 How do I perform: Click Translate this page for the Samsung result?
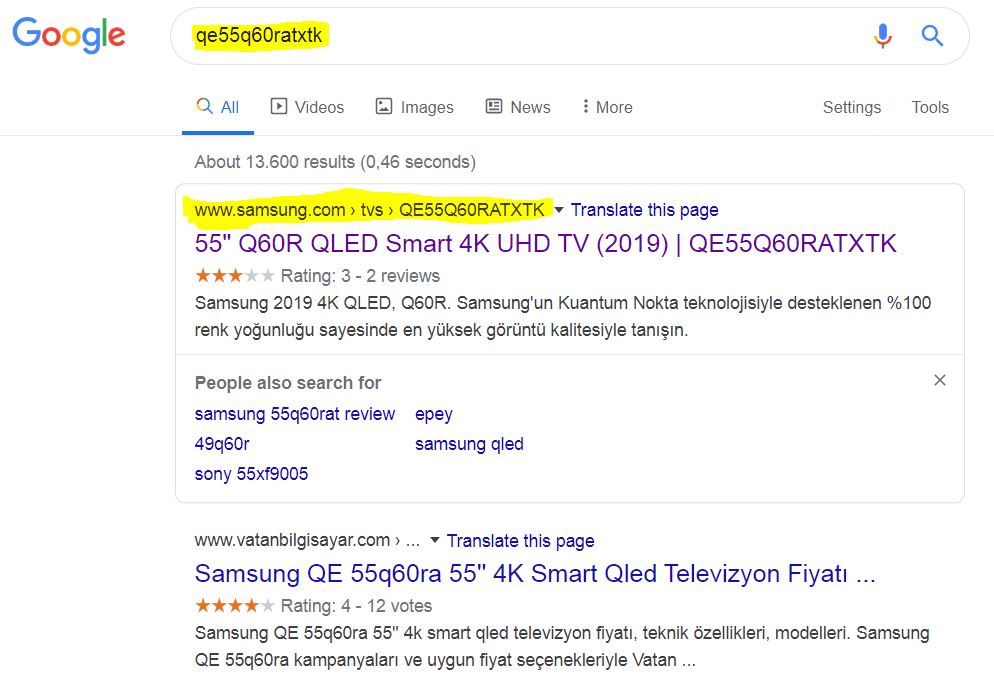point(644,210)
